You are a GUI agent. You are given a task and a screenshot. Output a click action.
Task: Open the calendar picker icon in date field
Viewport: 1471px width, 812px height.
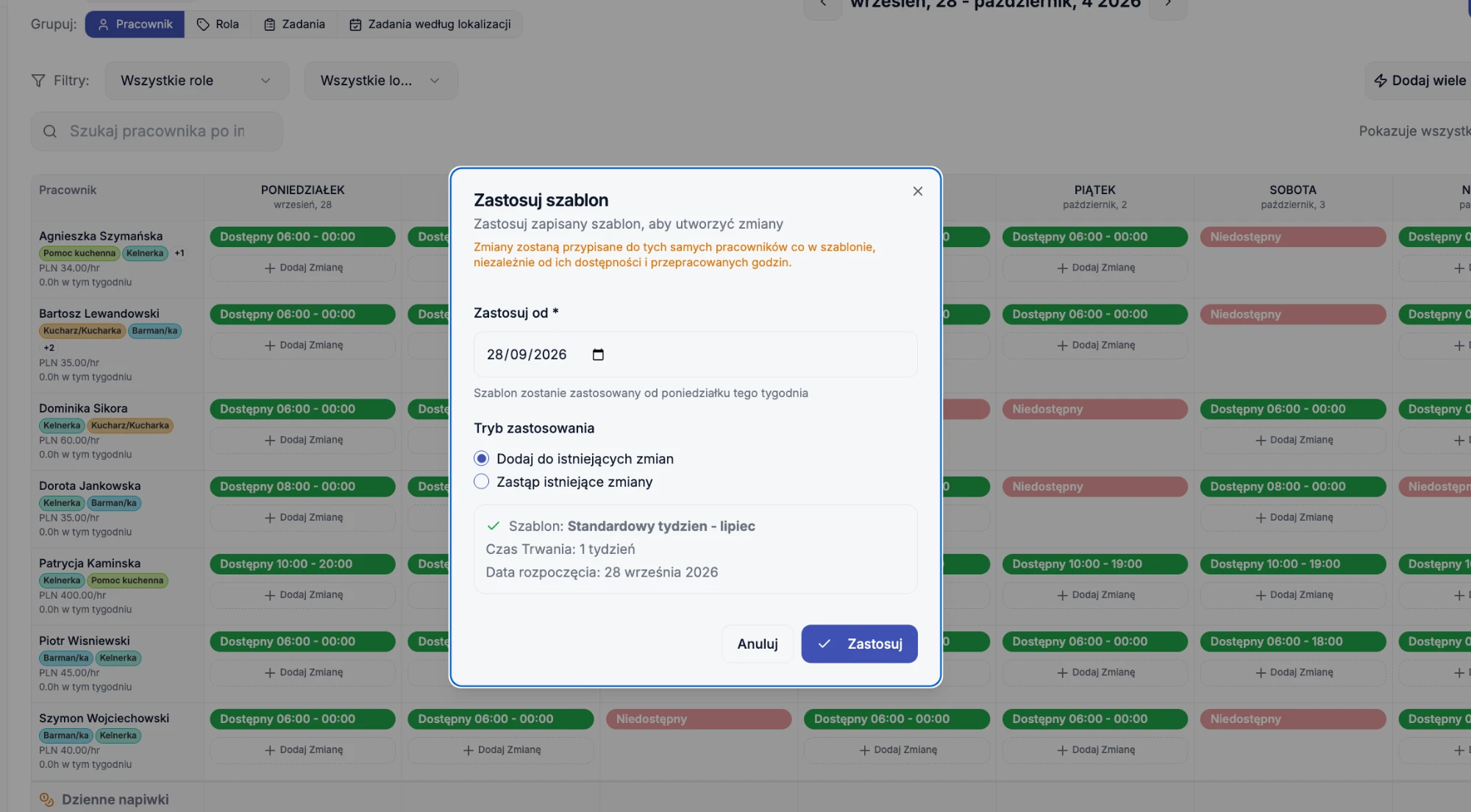(598, 355)
